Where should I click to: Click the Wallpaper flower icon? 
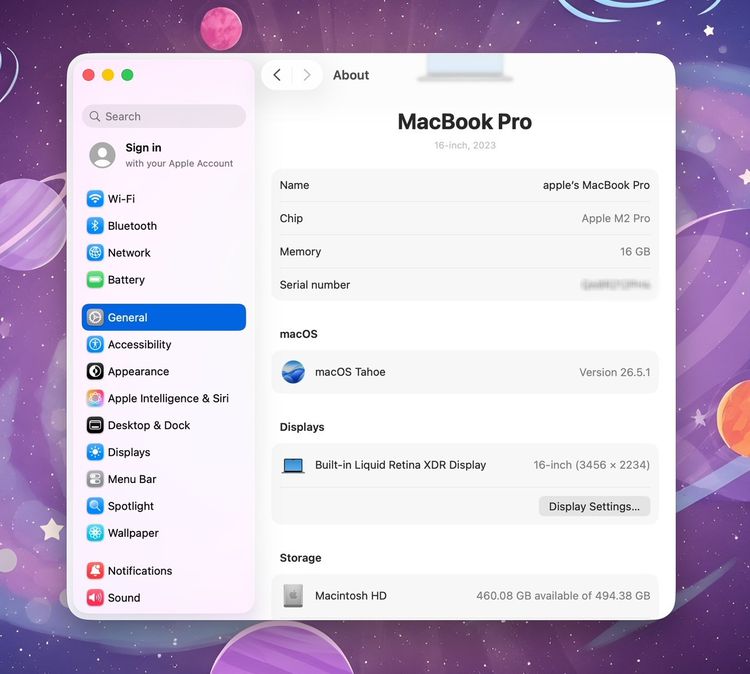[x=95, y=533]
